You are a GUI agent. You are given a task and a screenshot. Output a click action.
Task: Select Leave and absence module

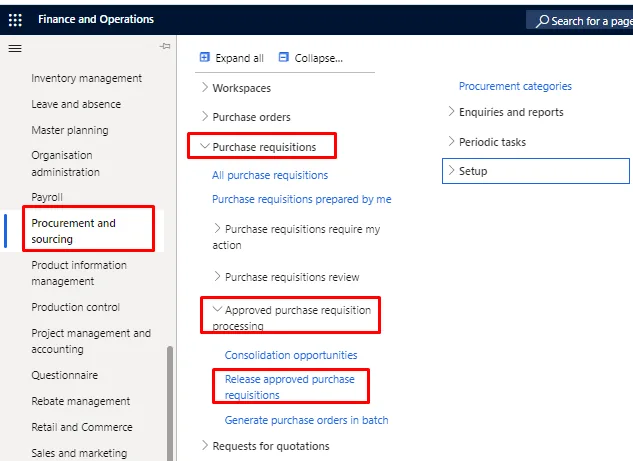76,104
